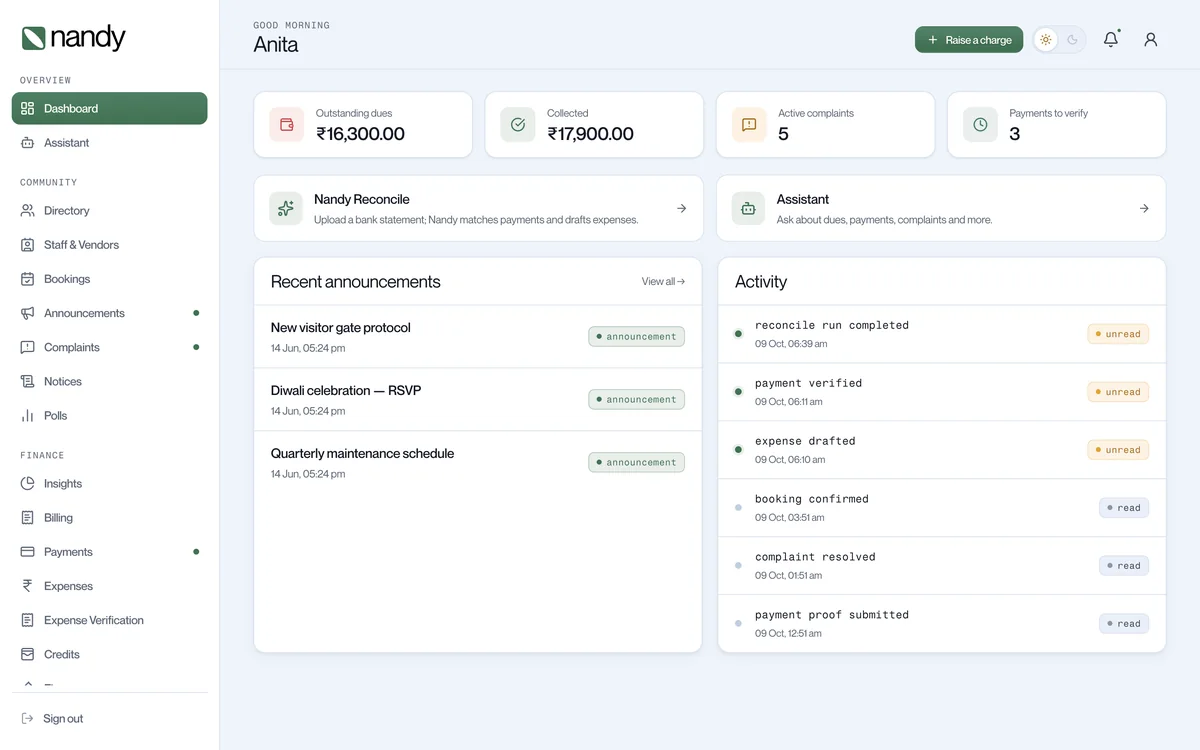Click View all announcements link
The image size is (1200, 750).
[x=663, y=282]
